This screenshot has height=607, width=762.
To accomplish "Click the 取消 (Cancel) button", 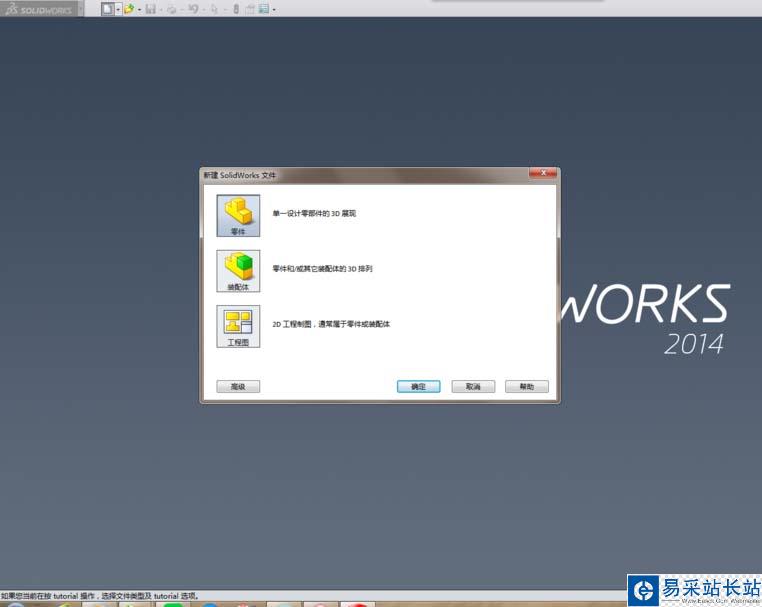I will [473, 386].
